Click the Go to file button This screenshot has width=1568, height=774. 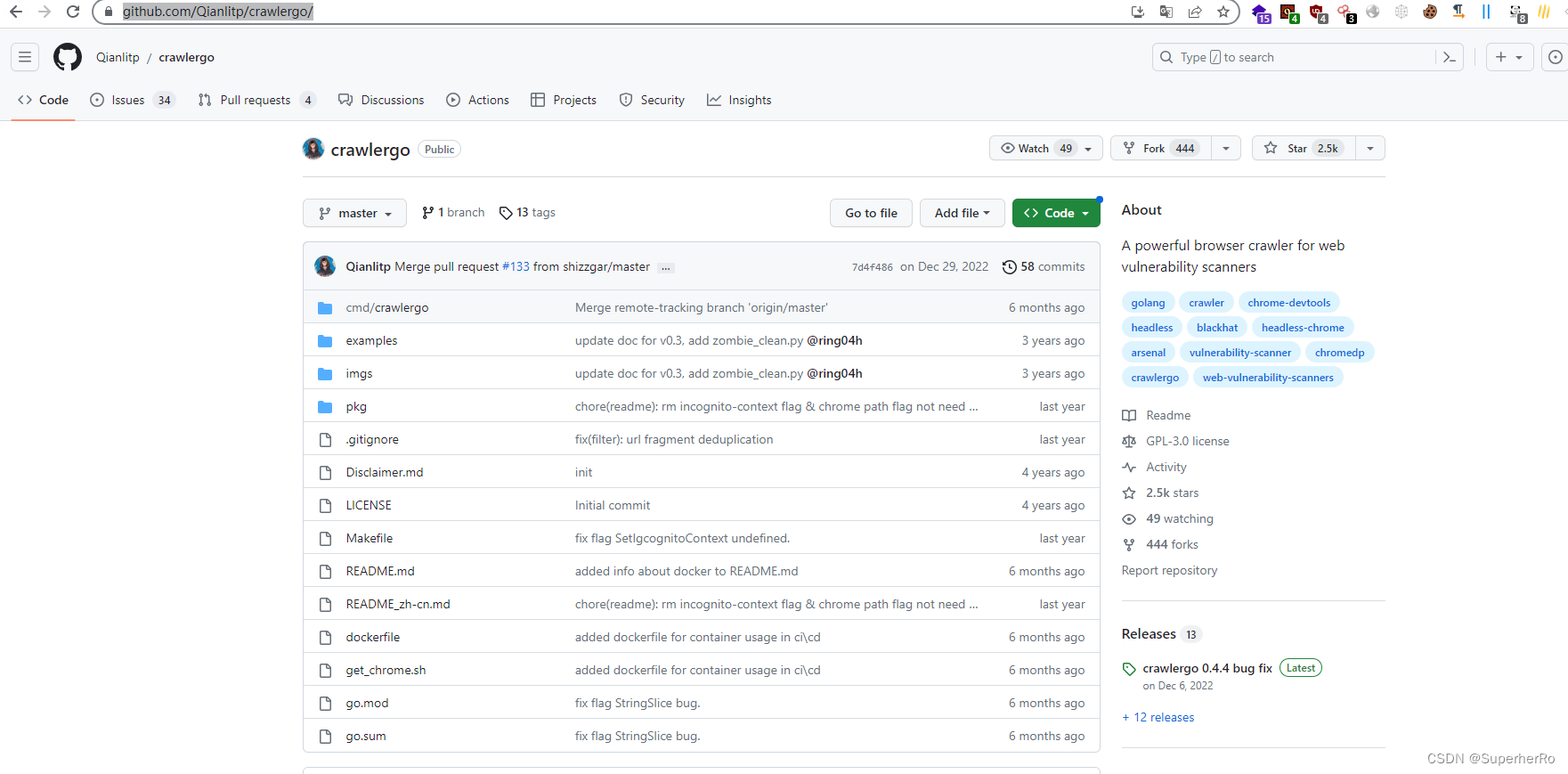871,213
